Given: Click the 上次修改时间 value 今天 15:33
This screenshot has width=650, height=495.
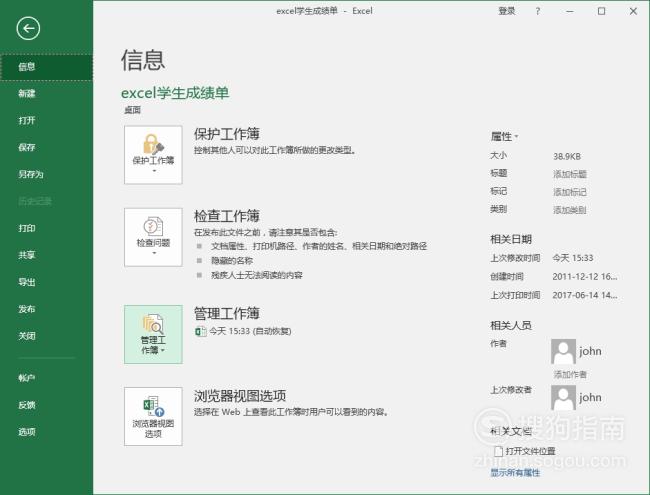Looking at the screenshot, I should coord(573,258).
